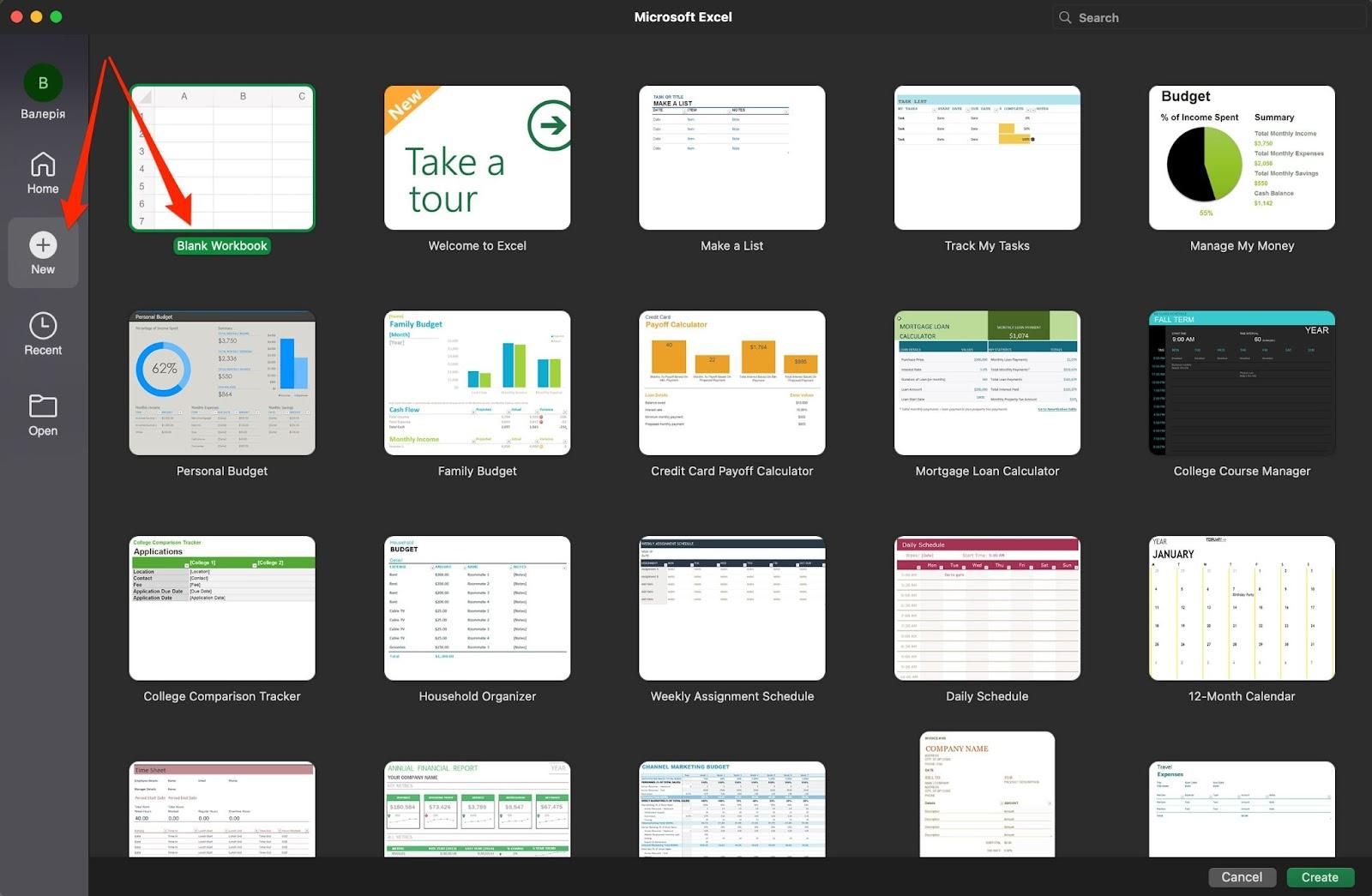
Task: Click the '12-Month Calendar' caption
Action: click(x=1242, y=697)
